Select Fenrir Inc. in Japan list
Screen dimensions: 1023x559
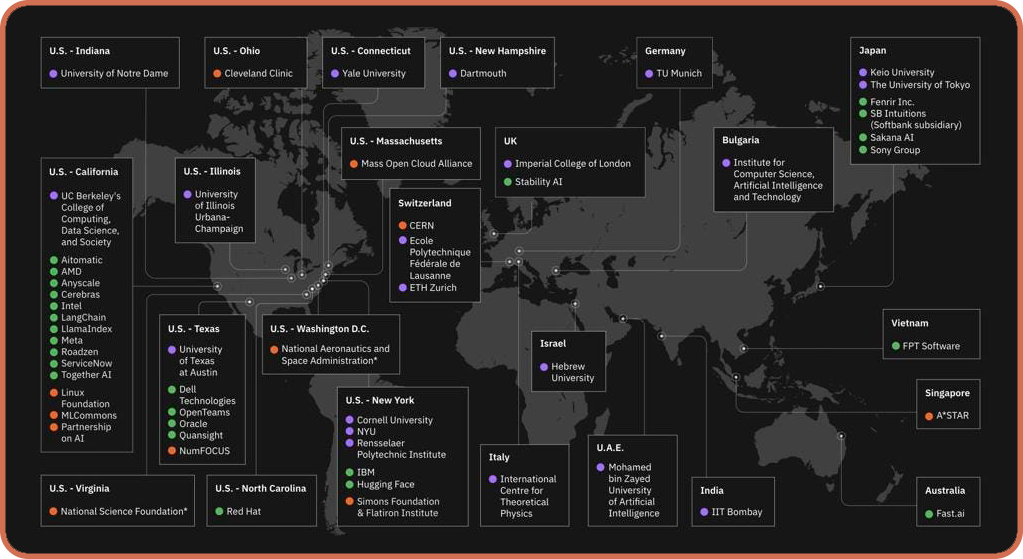892,102
